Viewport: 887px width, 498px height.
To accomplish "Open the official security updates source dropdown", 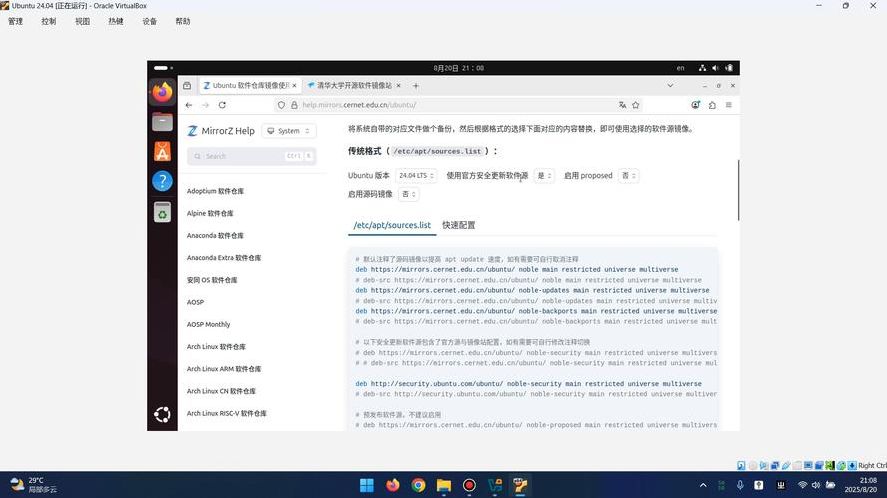I will [544, 176].
